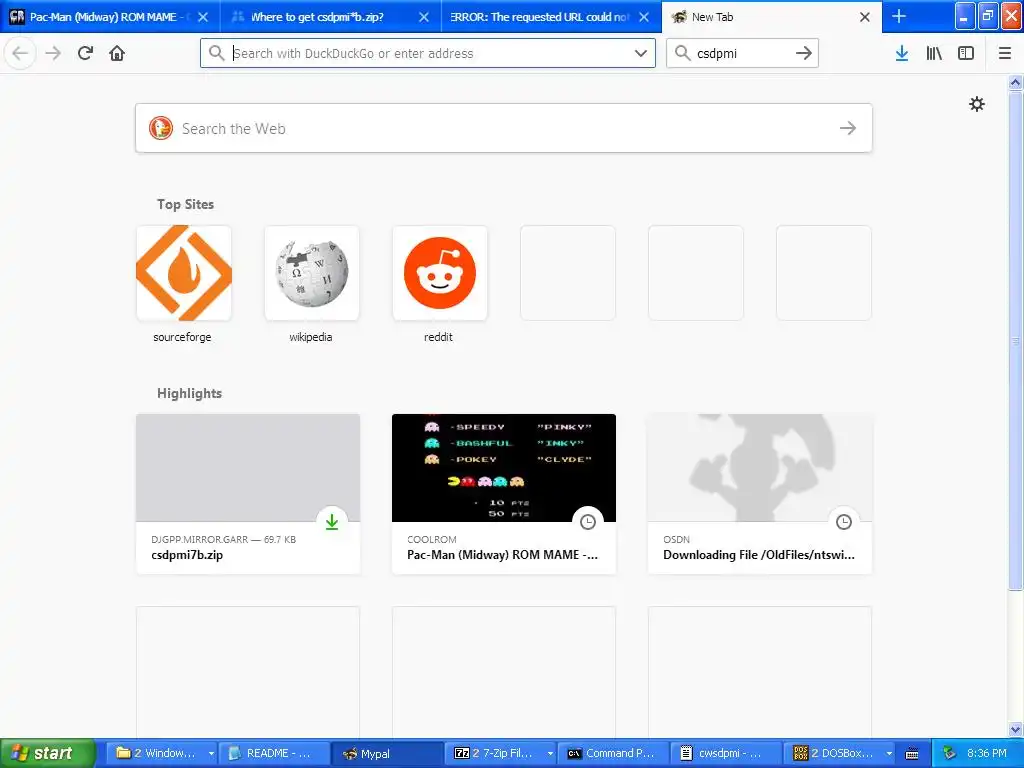Click the system tray network icon
The image size is (1024, 768).
[x=950, y=753]
